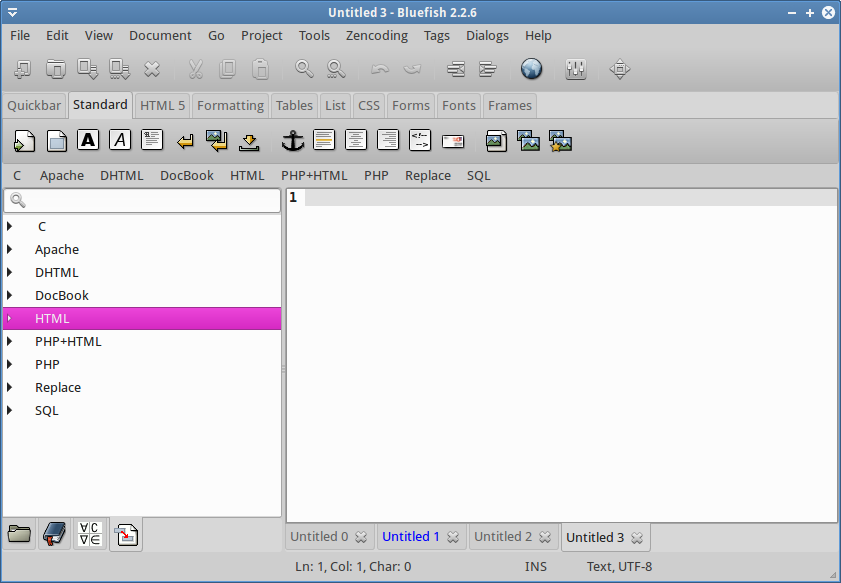
Task: Preview in browser globe icon
Action: tap(532, 69)
